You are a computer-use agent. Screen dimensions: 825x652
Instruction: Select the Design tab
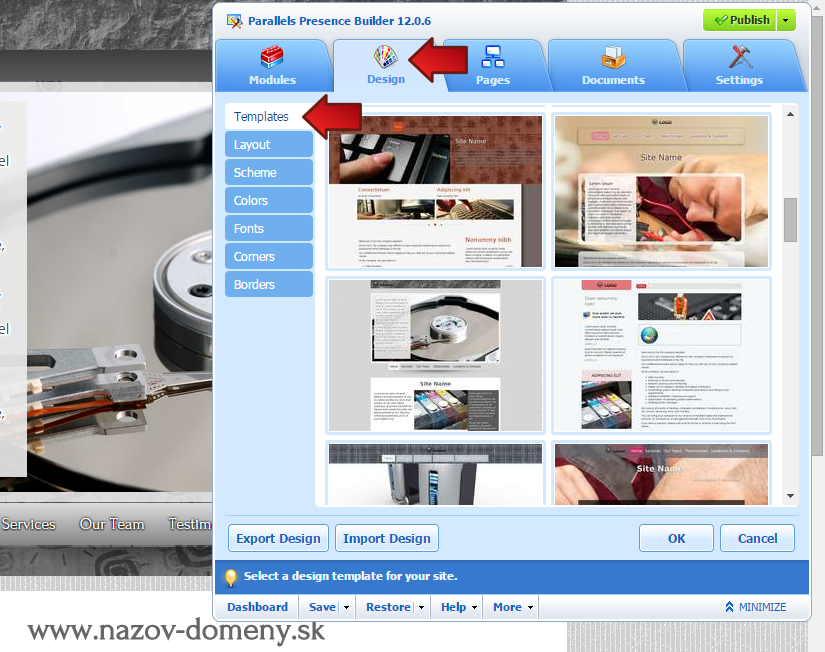[386, 66]
